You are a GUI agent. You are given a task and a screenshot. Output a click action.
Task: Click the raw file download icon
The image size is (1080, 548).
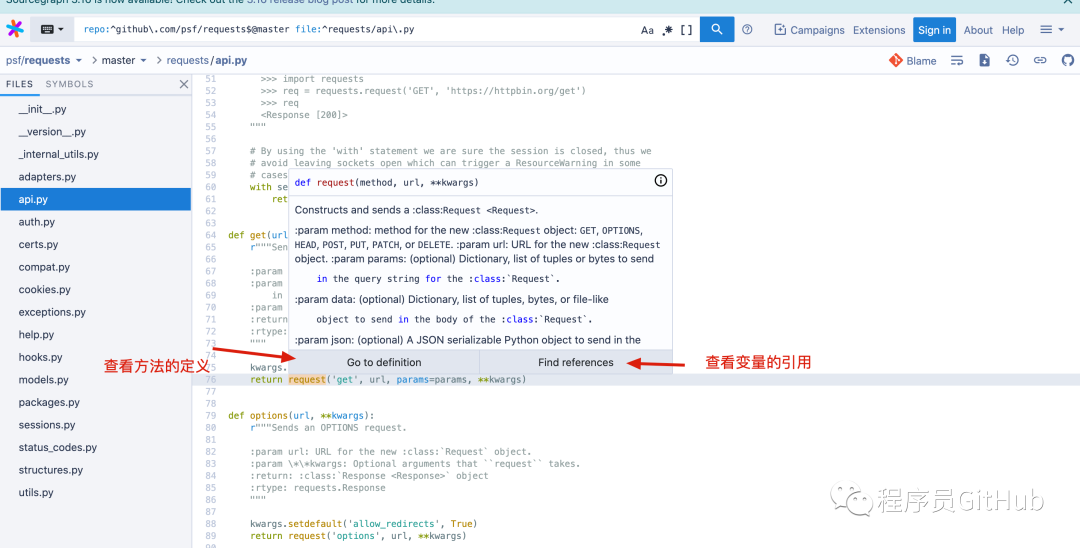pos(985,61)
